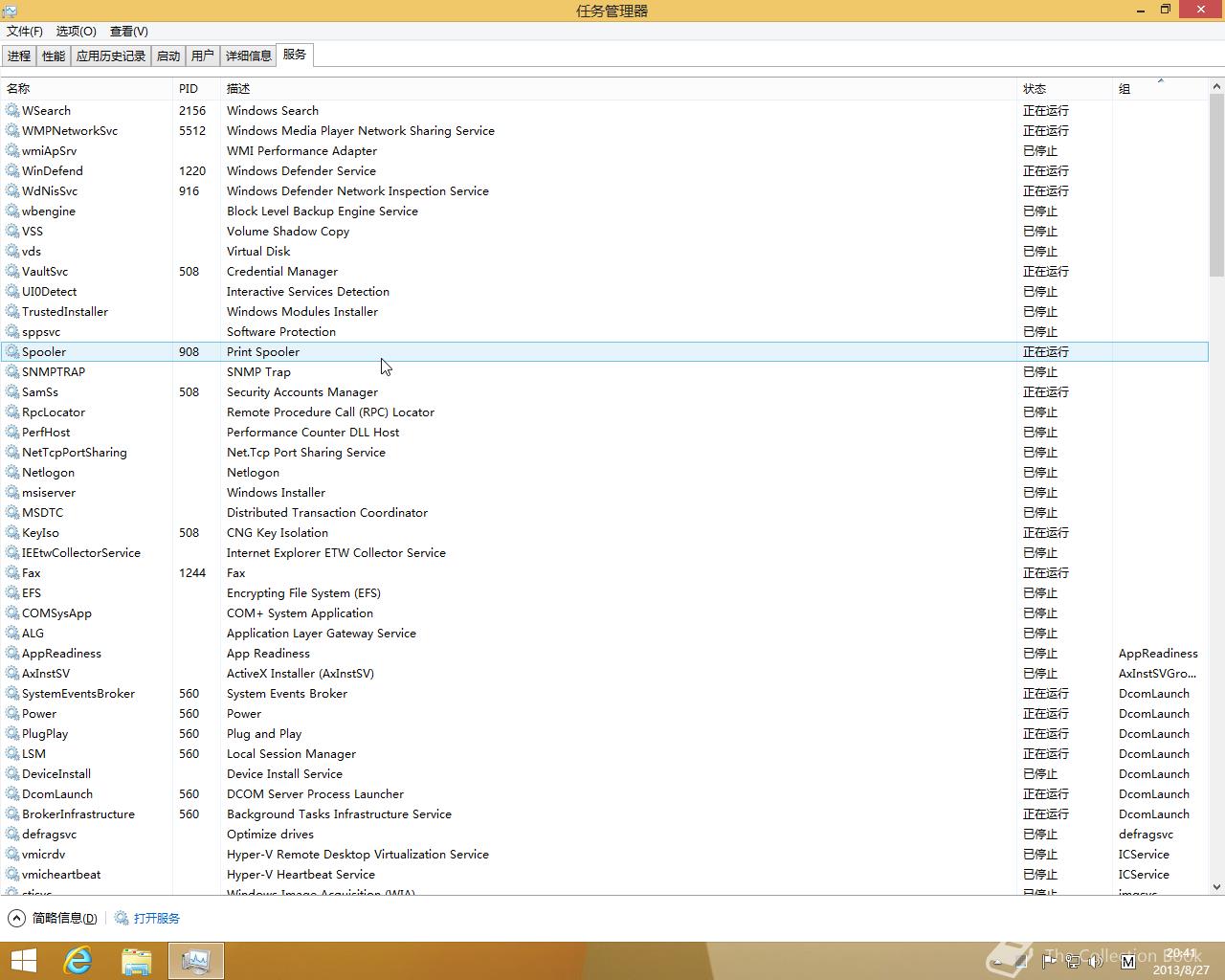This screenshot has width=1225, height=980.
Task: Click the service icon next to VaultSvc
Action: point(12,272)
